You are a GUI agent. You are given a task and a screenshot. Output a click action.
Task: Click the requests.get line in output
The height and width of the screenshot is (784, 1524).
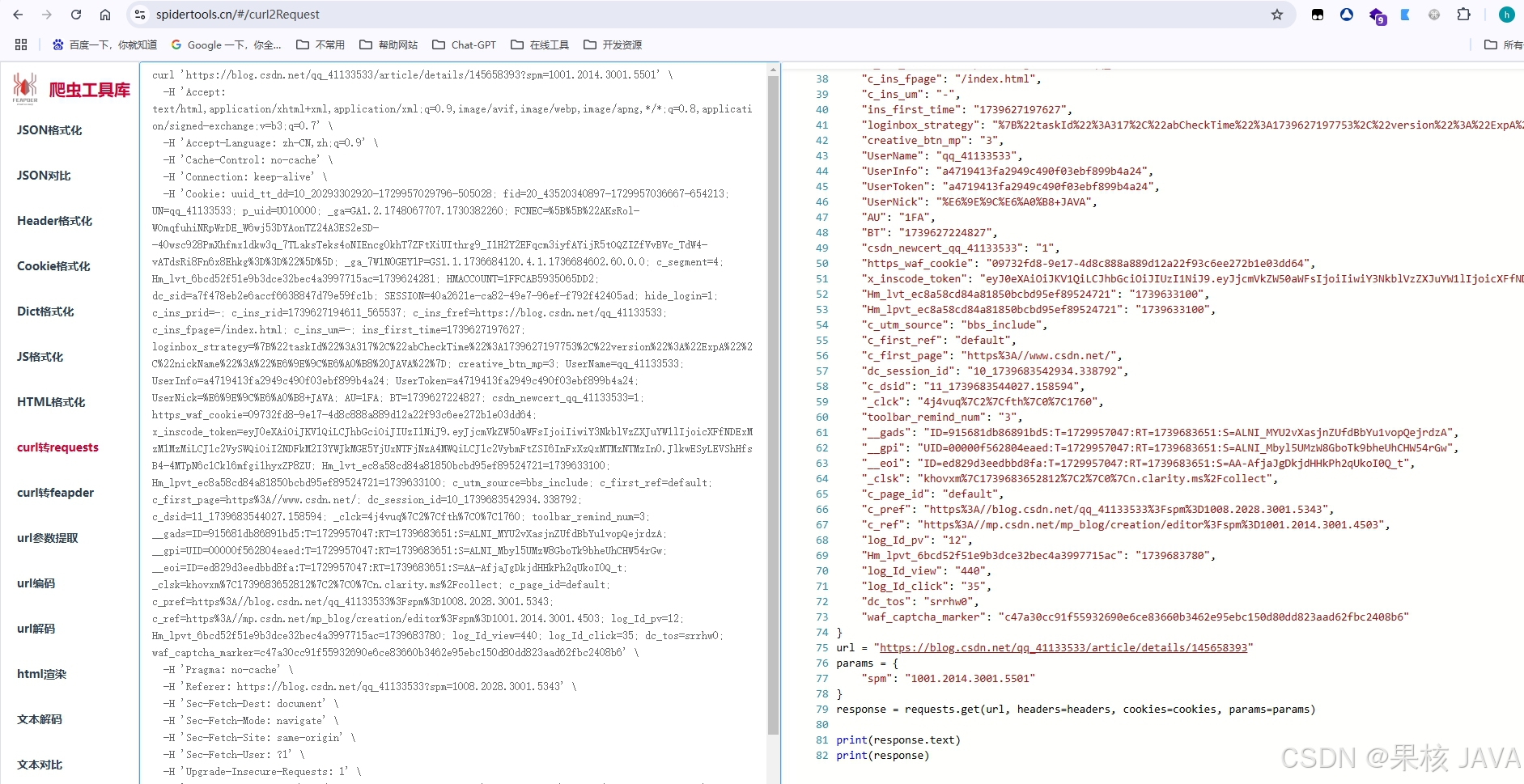point(1076,710)
